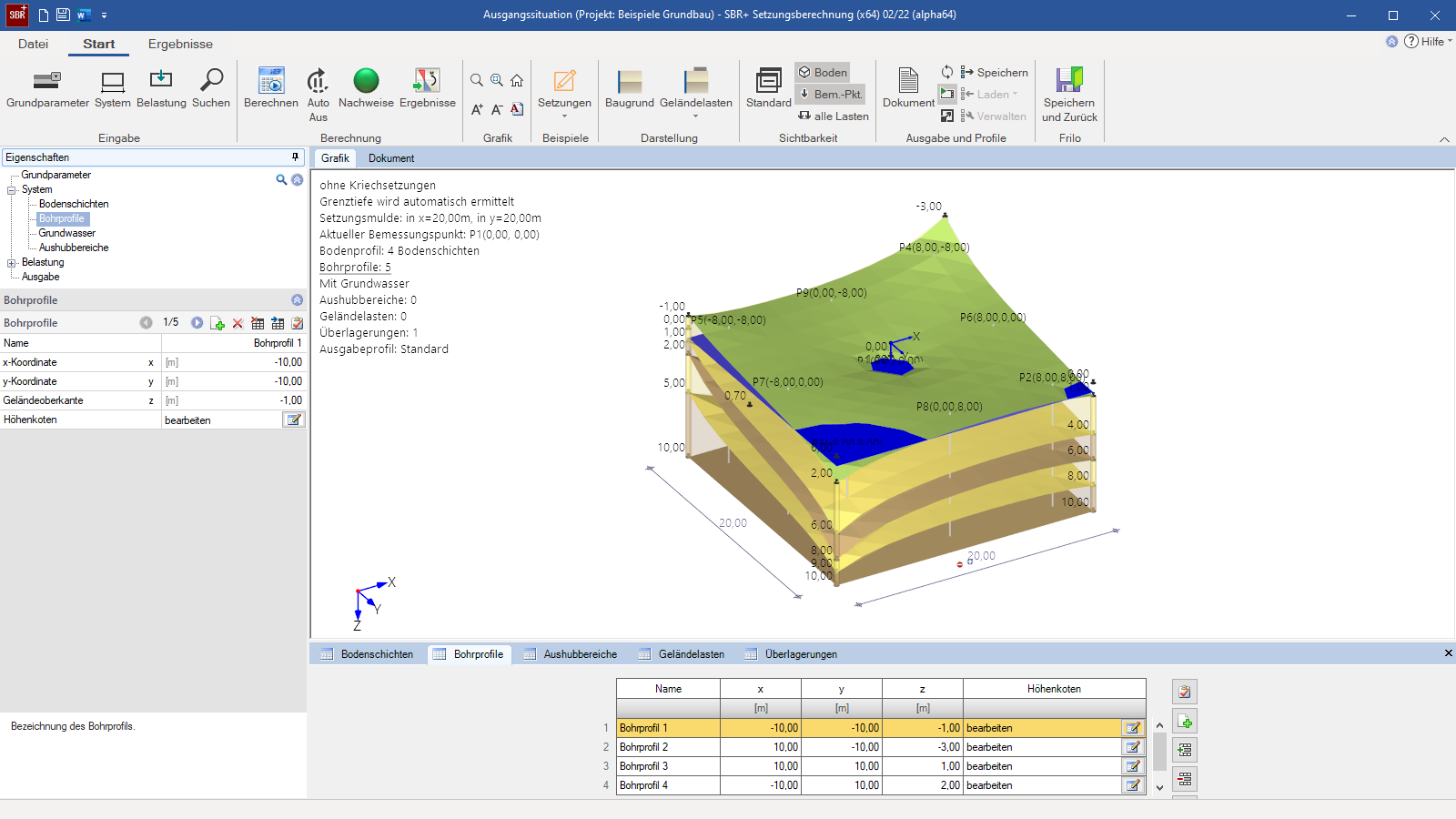Increase graphic font size with A+
The image size is (1456, 819).
click(477, 109)
